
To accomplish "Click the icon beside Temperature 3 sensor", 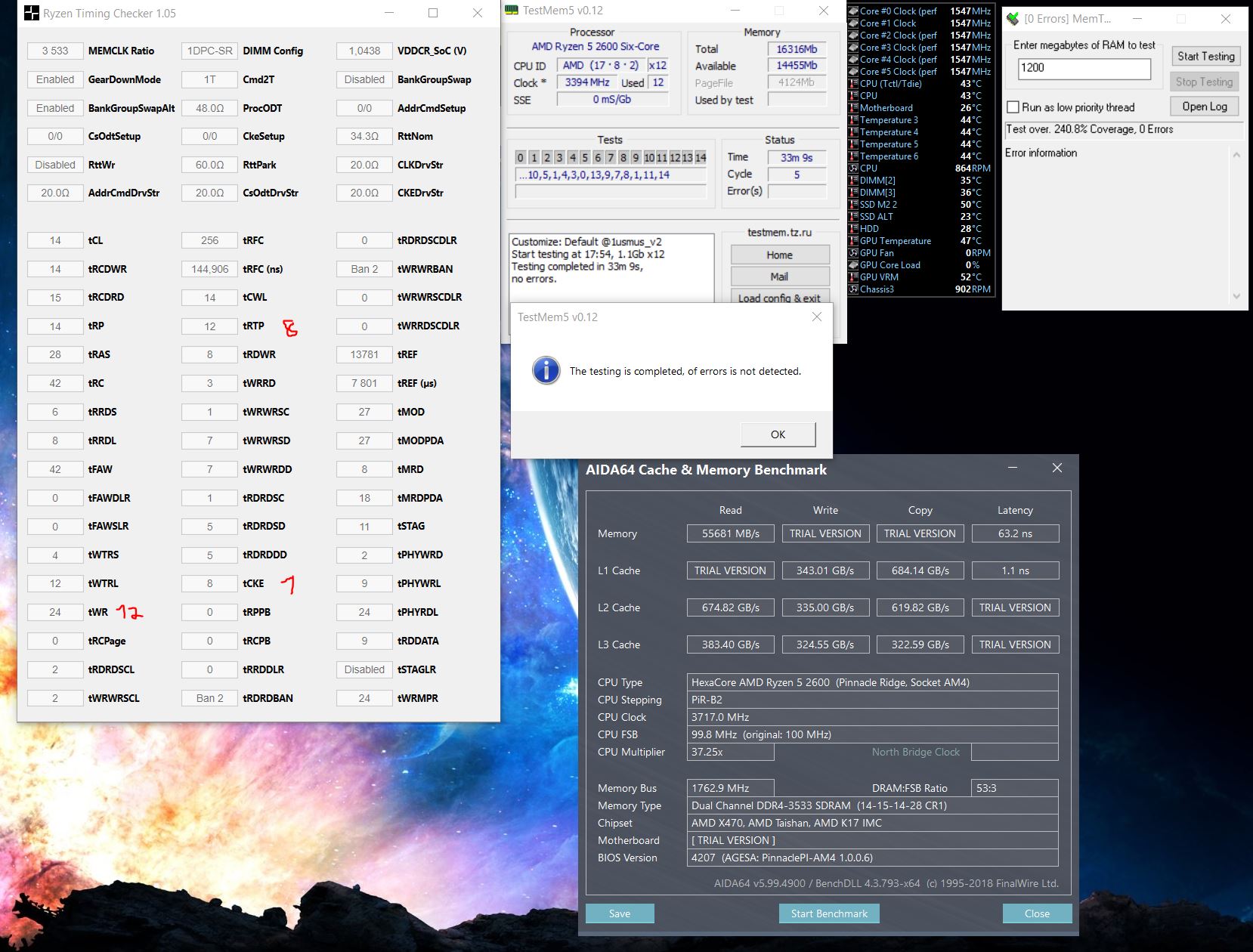I will point(853,120).
